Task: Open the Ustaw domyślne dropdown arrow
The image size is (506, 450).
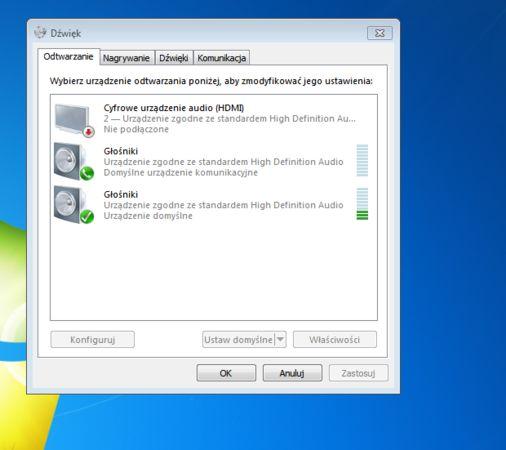Action: (280, 339)
